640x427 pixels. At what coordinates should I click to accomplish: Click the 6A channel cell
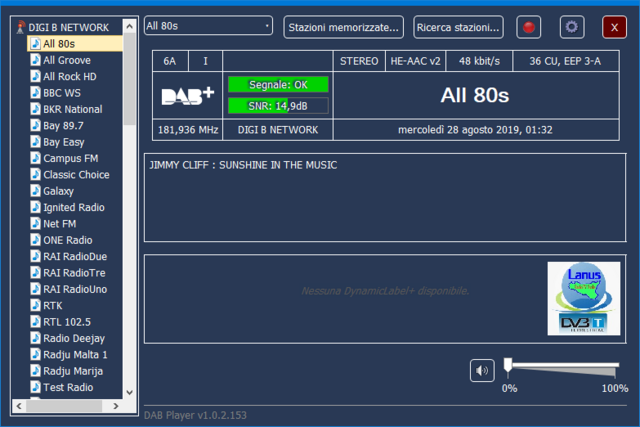click(x=170, y=61)
